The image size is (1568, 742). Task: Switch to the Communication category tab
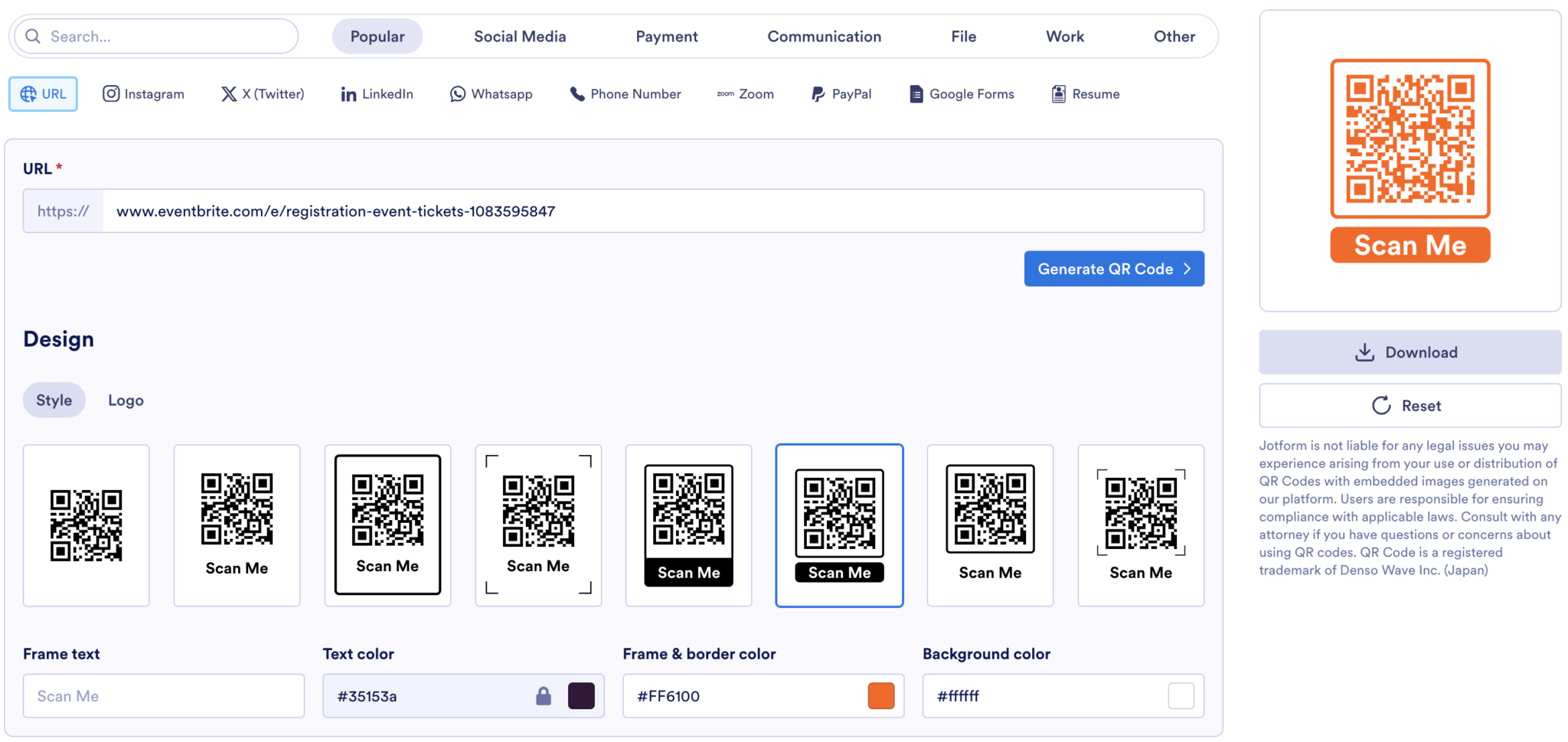(x=824, y=36)
